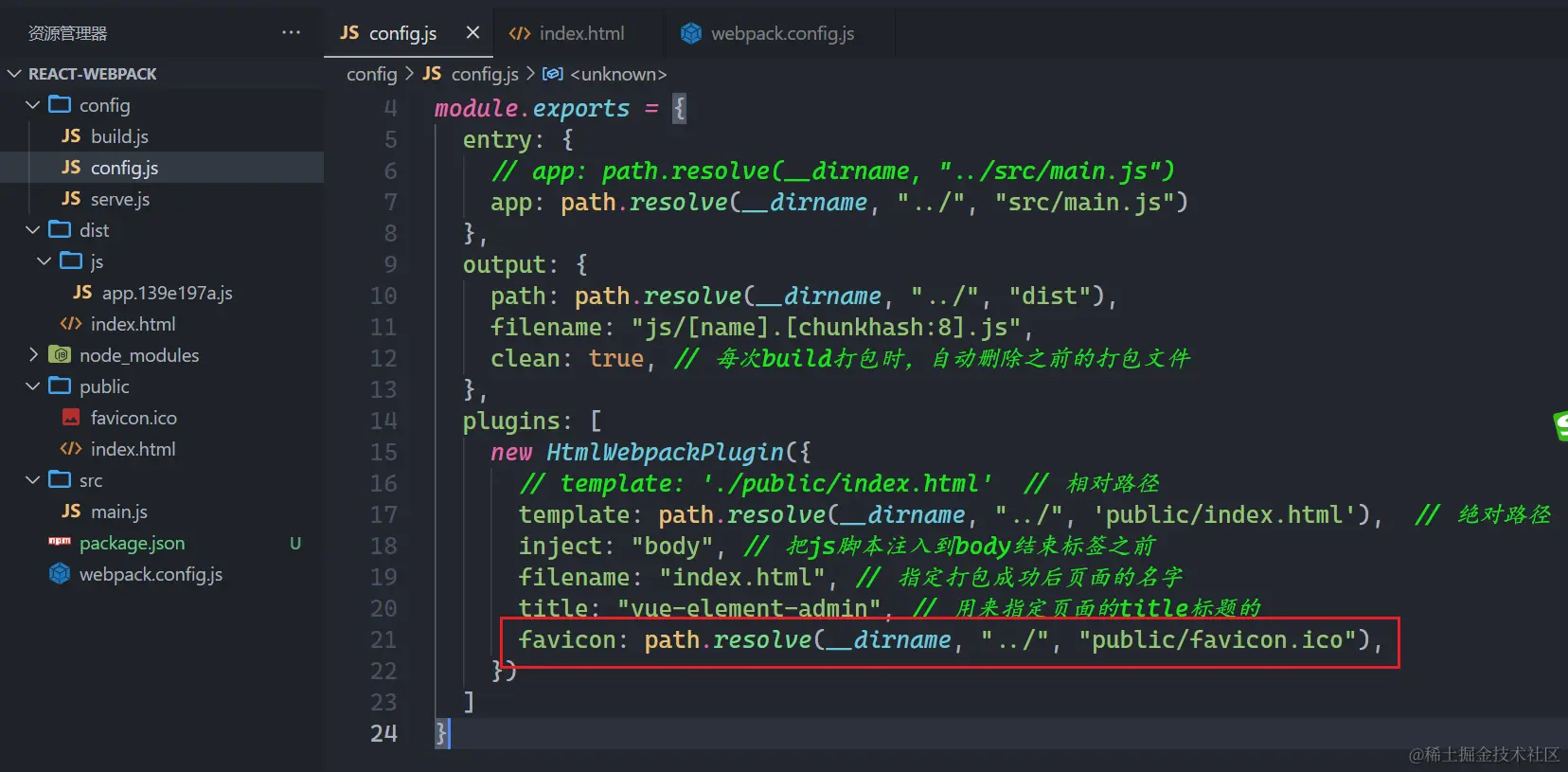Click the symbol icon before <unknown> breadcrumb

pyautogui.click(x=553, y=74)
